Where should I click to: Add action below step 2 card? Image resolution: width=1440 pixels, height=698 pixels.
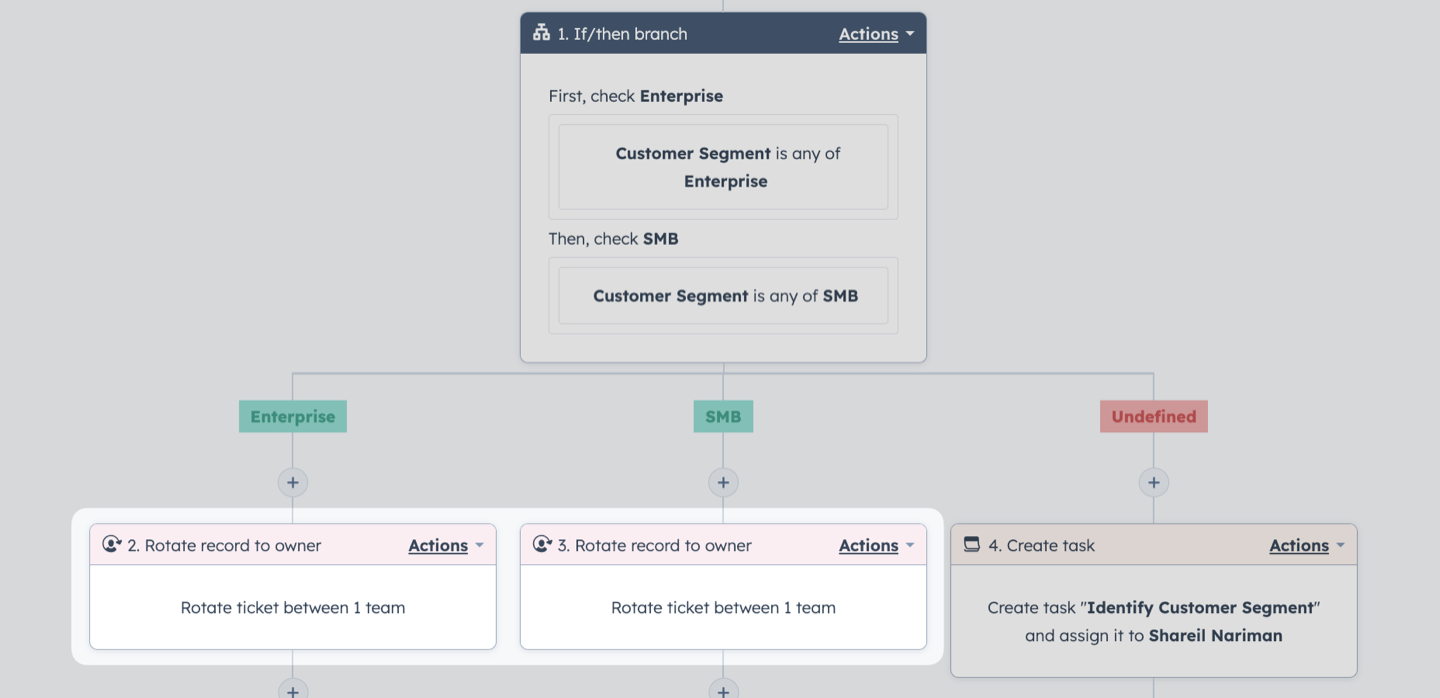coord(293,689)
